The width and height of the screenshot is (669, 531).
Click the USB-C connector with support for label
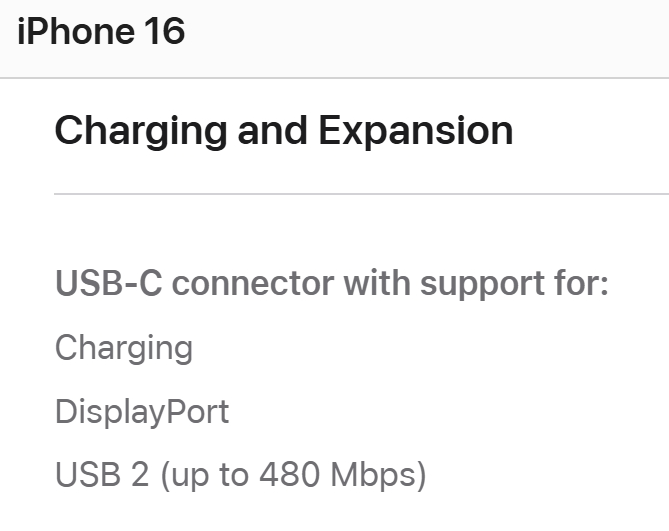point(332,284)
